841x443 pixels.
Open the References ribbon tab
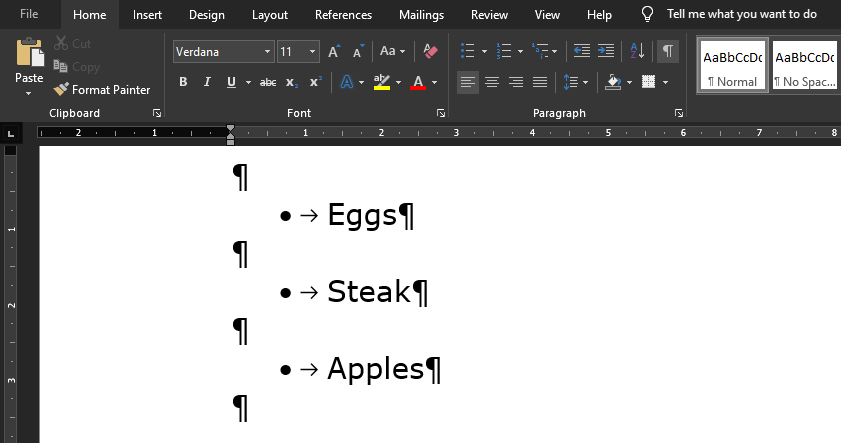click(343, 15)
